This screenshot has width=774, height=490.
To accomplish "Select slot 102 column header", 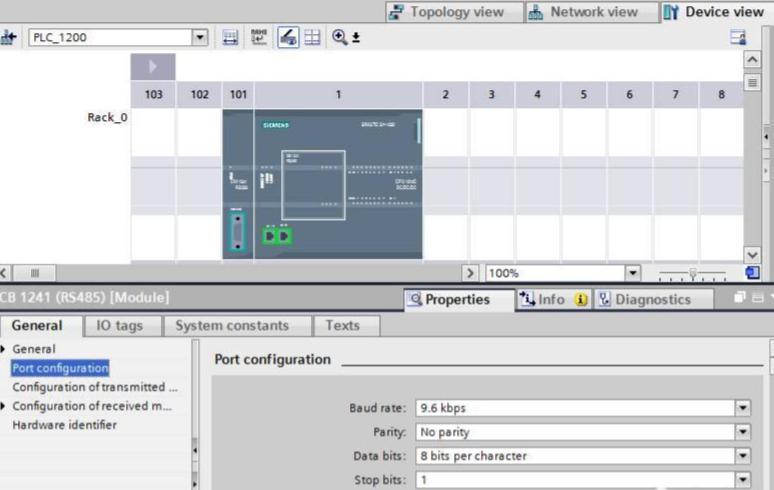I will 199,94.
